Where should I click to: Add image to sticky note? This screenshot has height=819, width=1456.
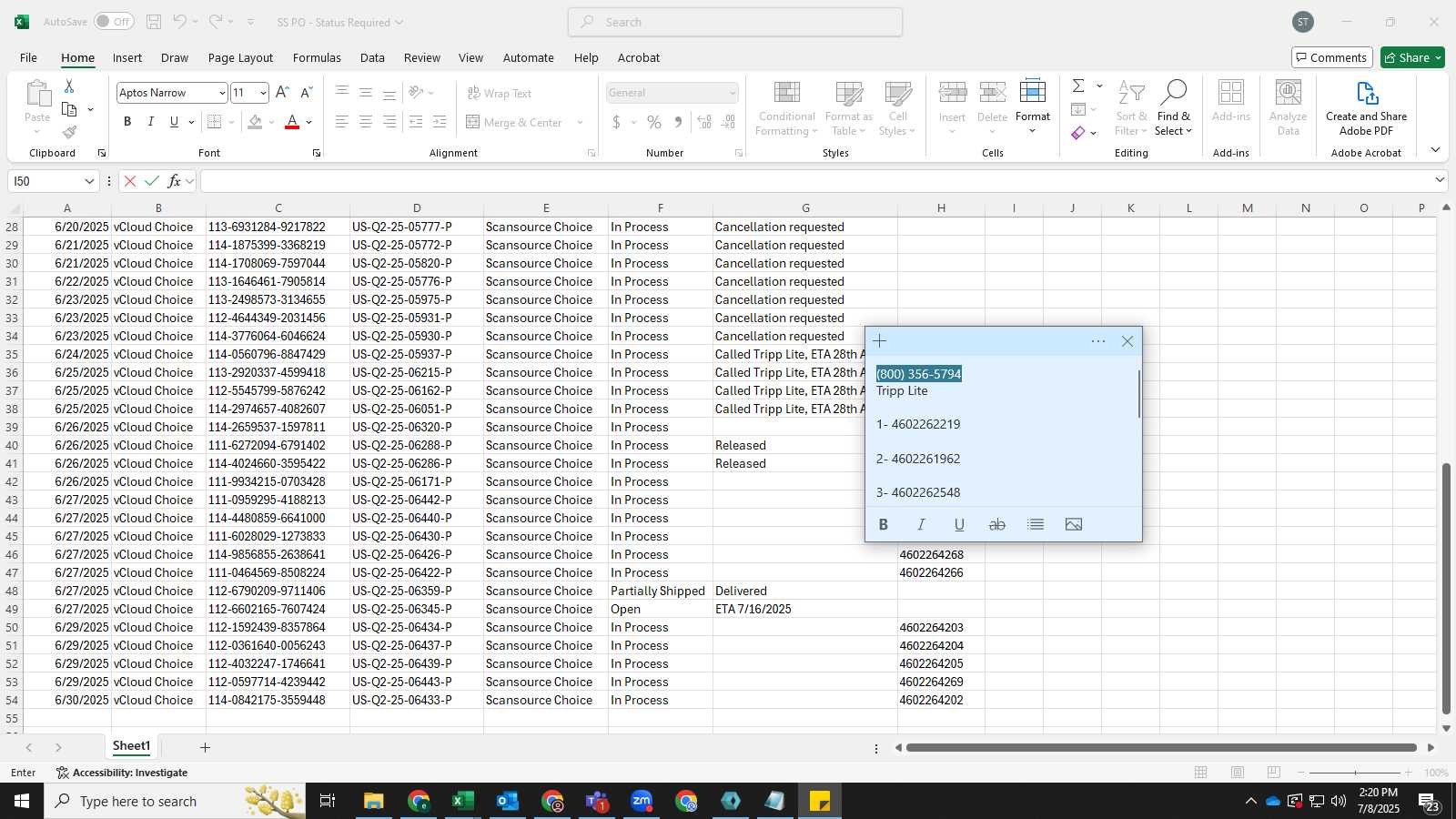pos(1074,524)
